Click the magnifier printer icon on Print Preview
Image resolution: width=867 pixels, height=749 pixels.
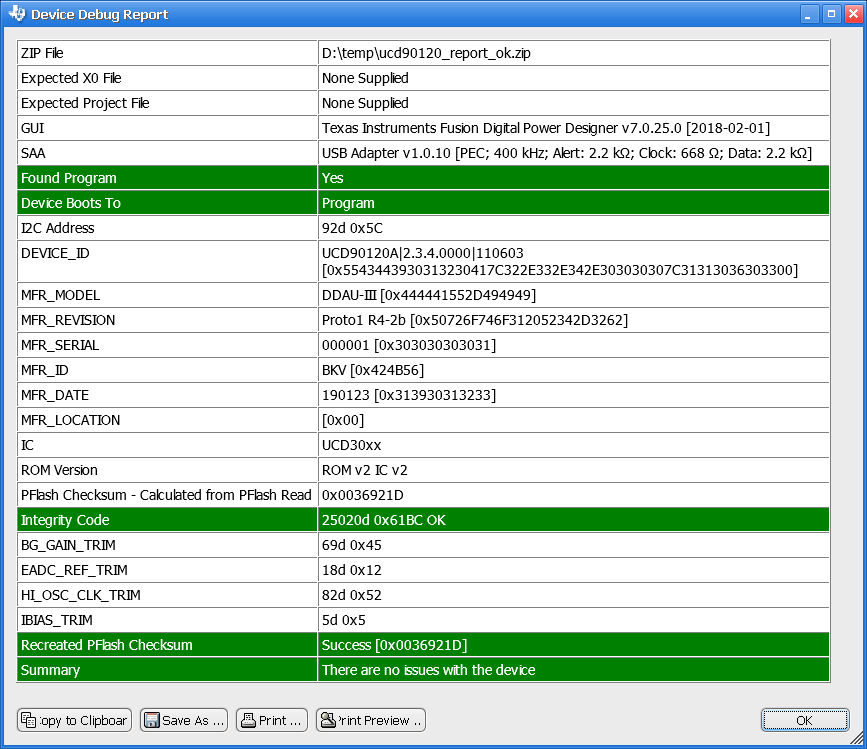click(328, 720)
